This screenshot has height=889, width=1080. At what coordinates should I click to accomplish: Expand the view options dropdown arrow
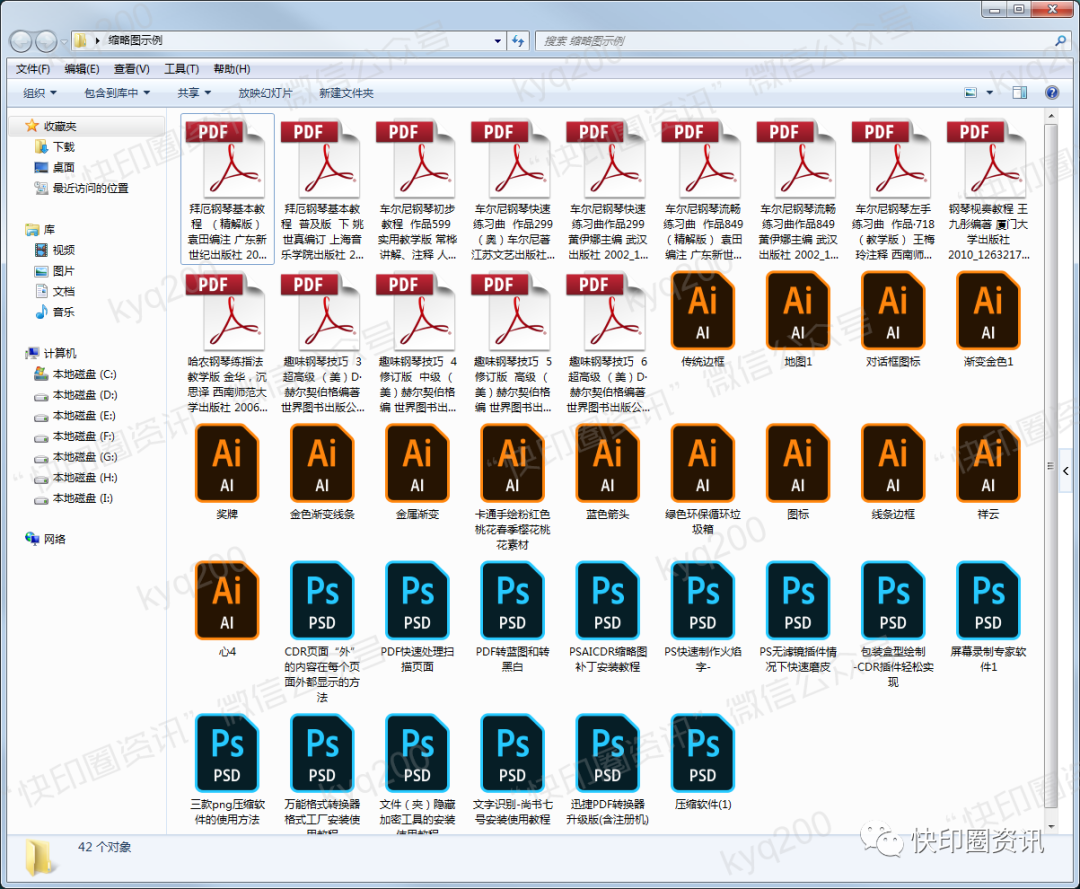point(990,92)
